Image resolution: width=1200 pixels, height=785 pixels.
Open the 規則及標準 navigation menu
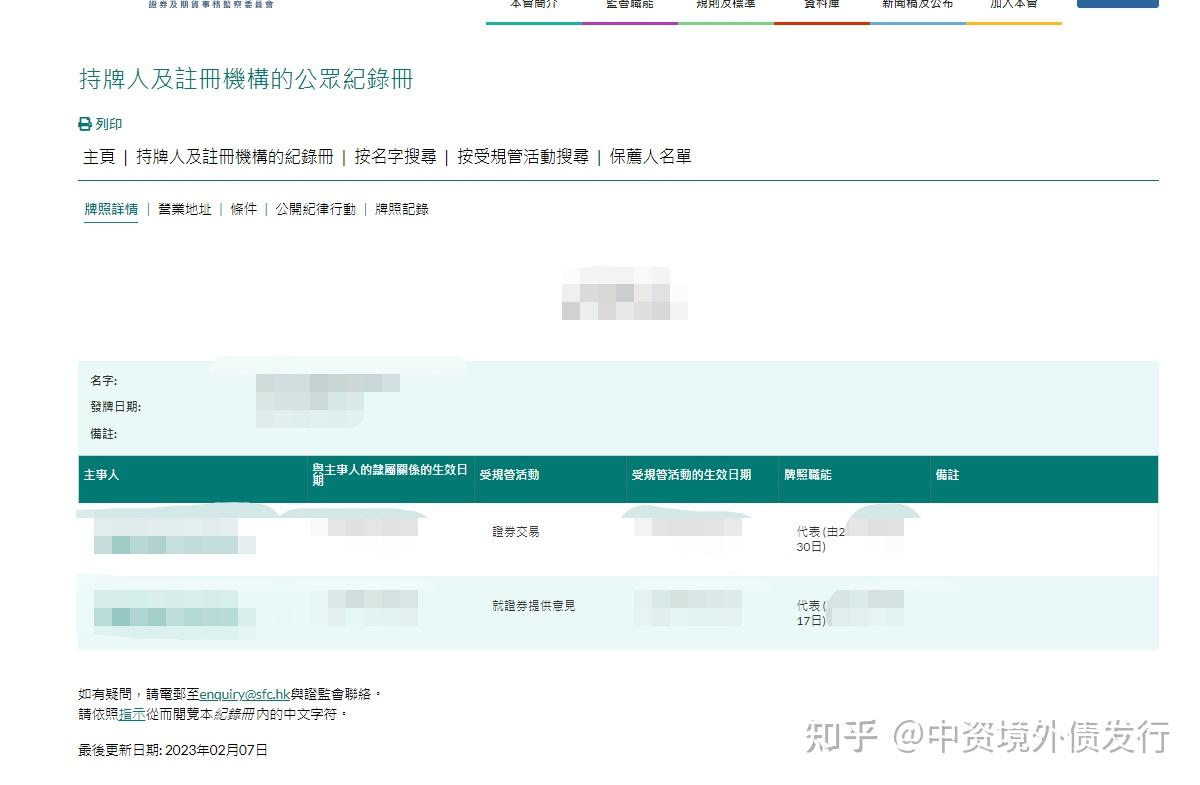[724, 4]
